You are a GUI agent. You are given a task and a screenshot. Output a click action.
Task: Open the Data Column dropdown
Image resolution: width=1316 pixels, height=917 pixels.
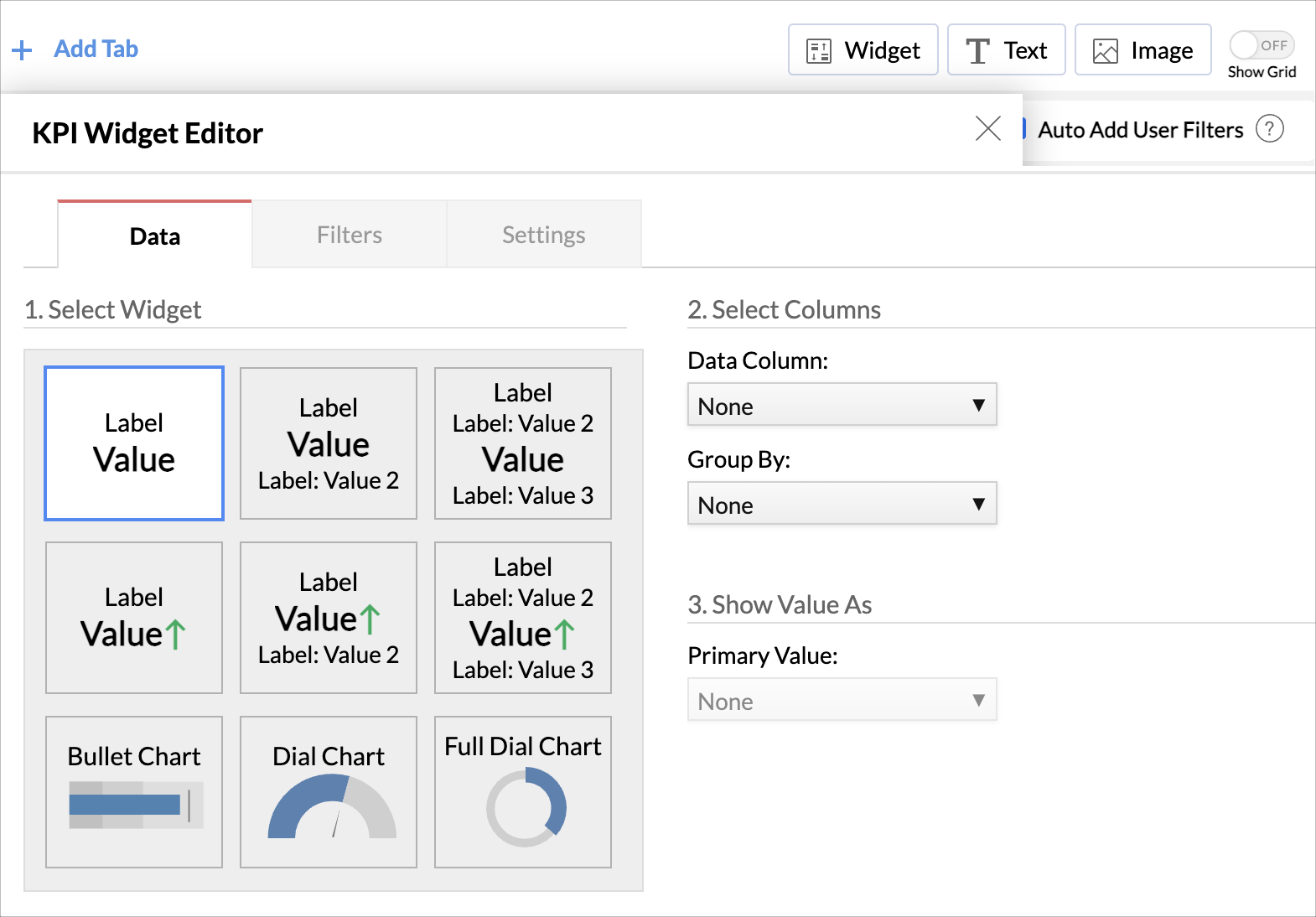tap(842, 405)
